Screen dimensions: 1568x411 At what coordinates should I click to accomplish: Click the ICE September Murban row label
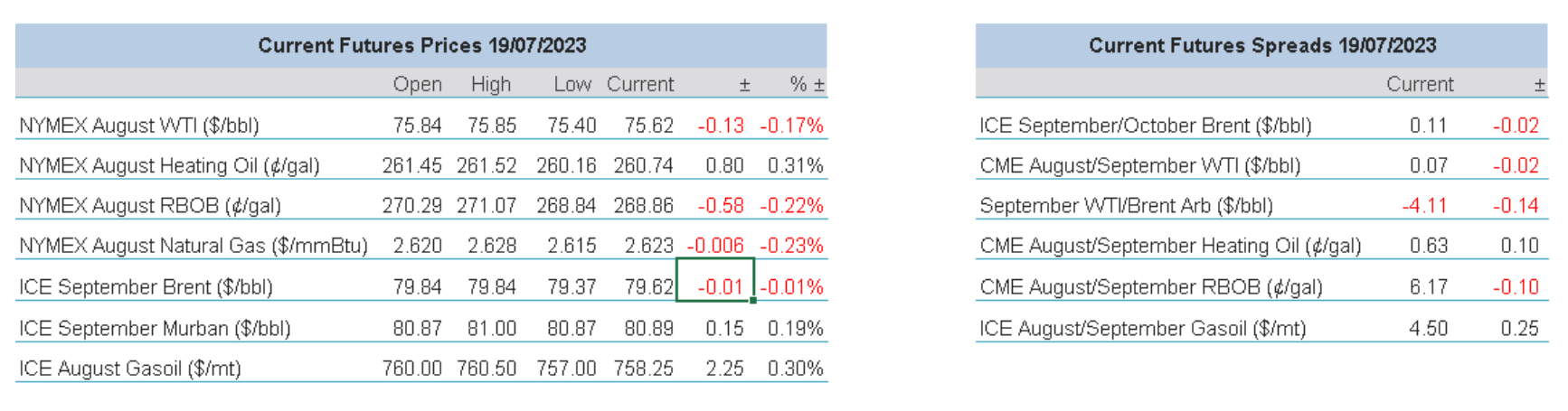[x=155, y=329]
